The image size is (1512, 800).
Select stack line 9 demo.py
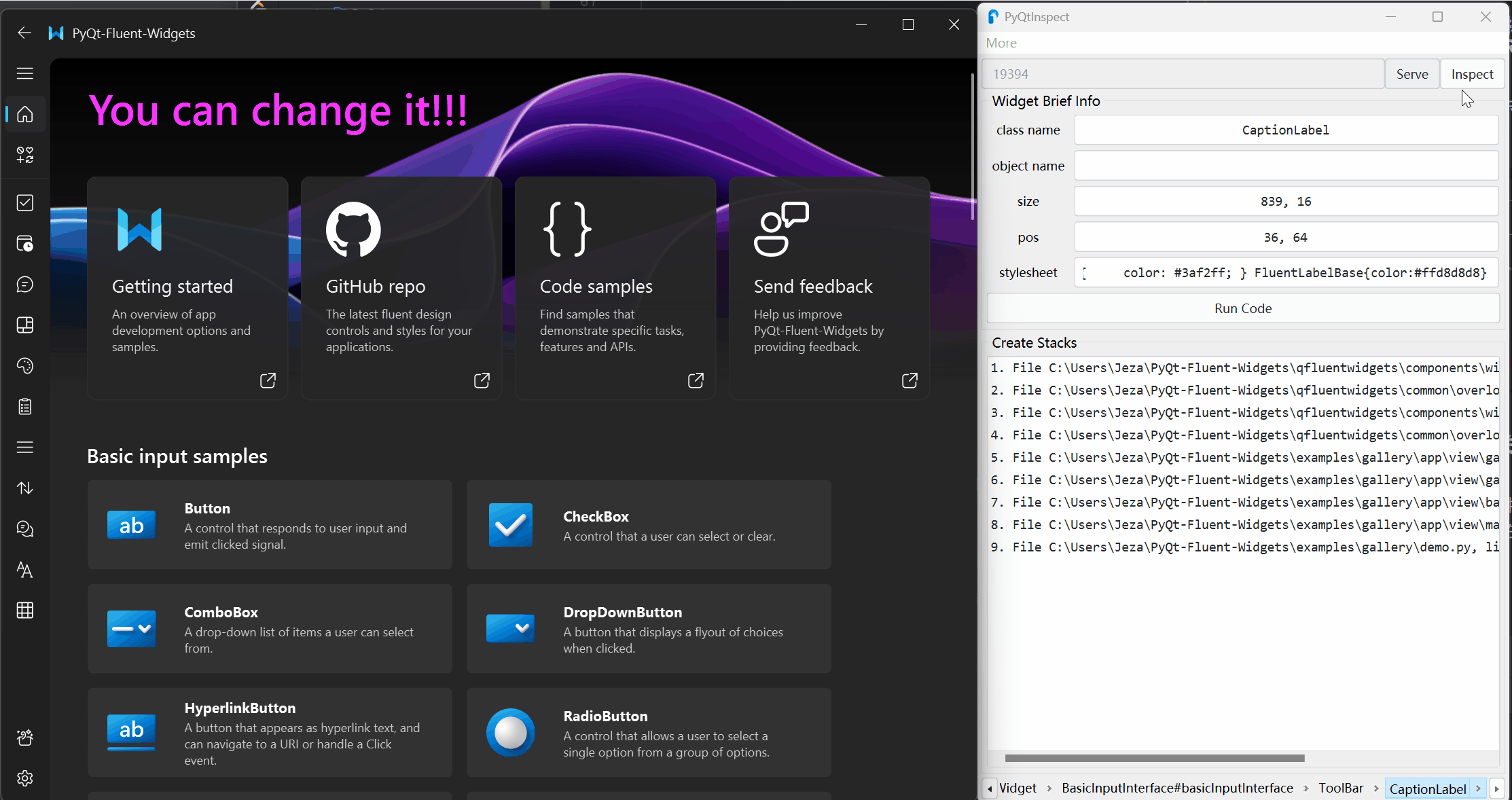(1243, 547)
